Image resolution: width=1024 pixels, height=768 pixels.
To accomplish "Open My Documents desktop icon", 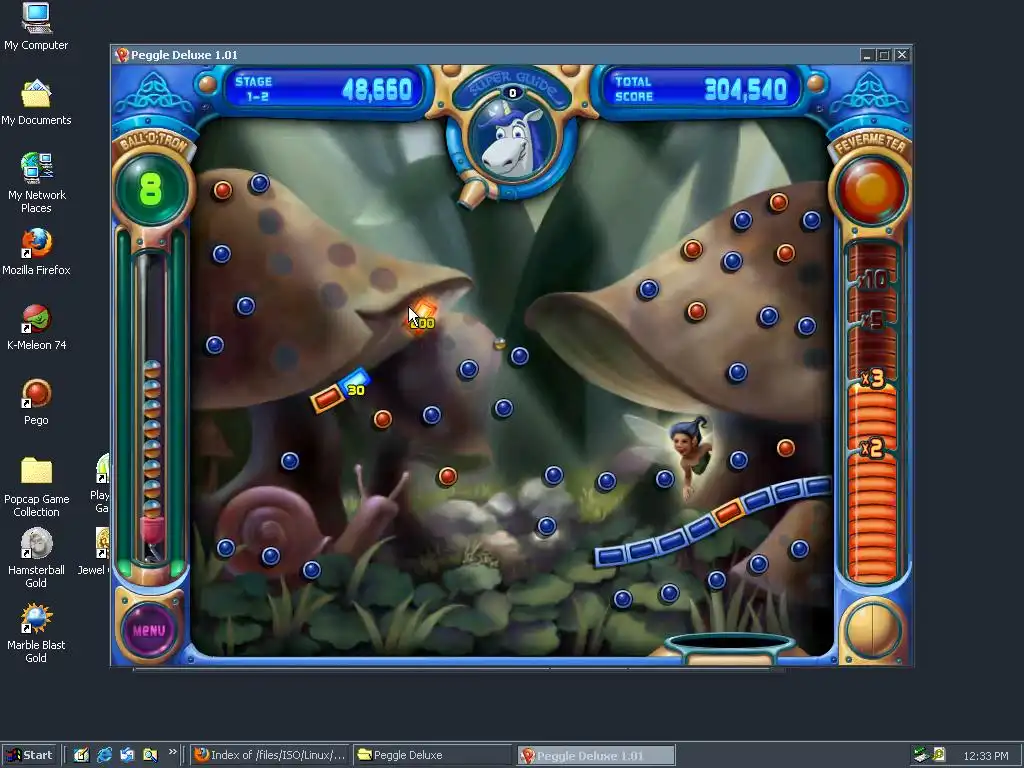I will [36, 102].
